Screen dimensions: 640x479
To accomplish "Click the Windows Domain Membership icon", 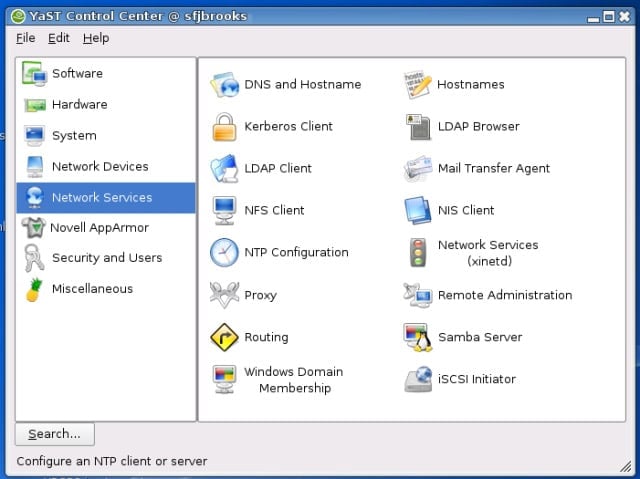I will (x=224, y=379).
